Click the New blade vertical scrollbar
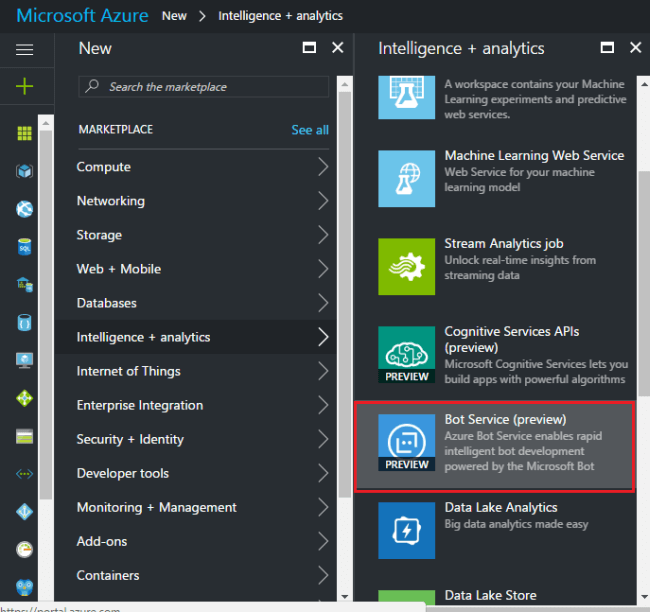This screenshot has width=650, height=612. 344,294
